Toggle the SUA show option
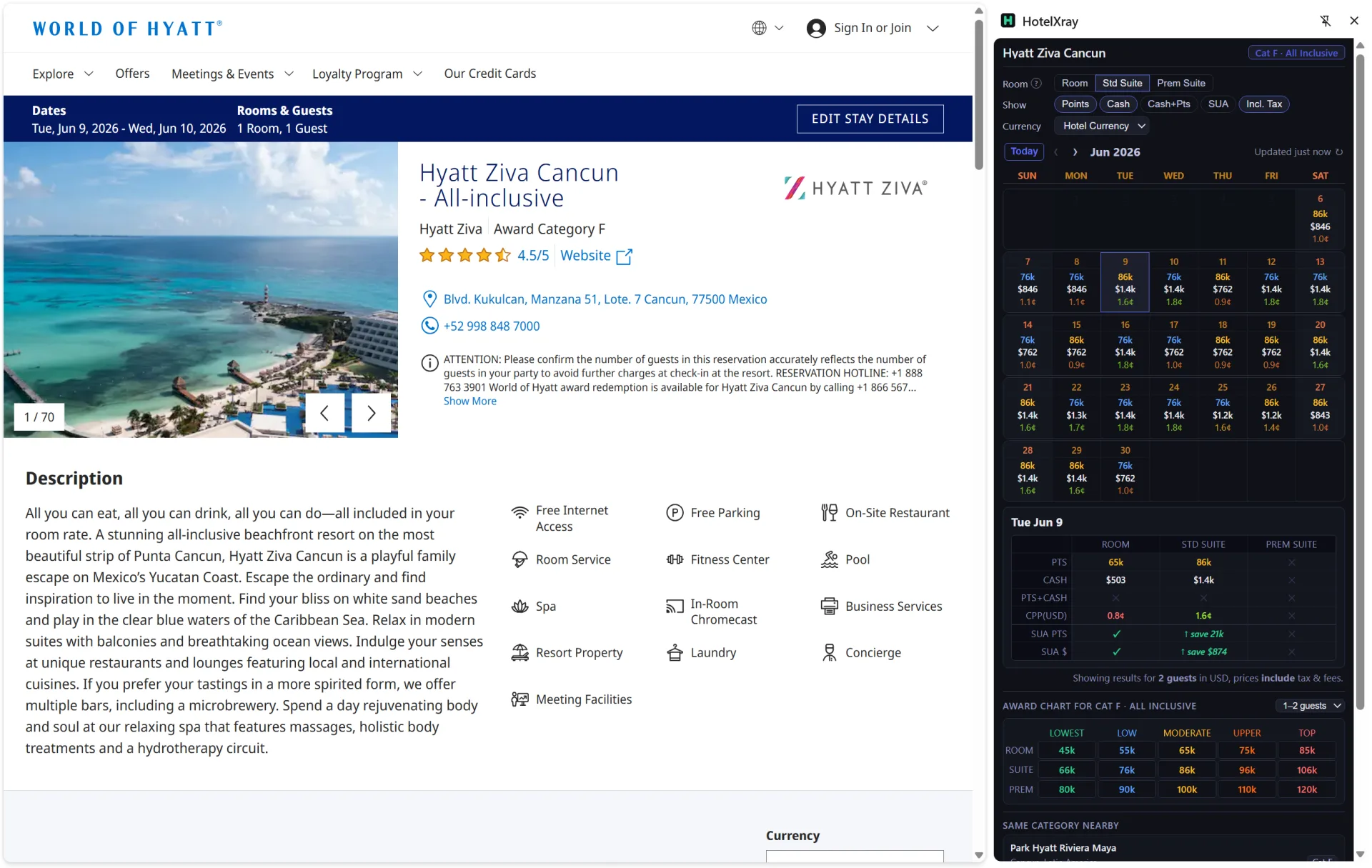The image size is (1372, 868). coord(1218,104)
